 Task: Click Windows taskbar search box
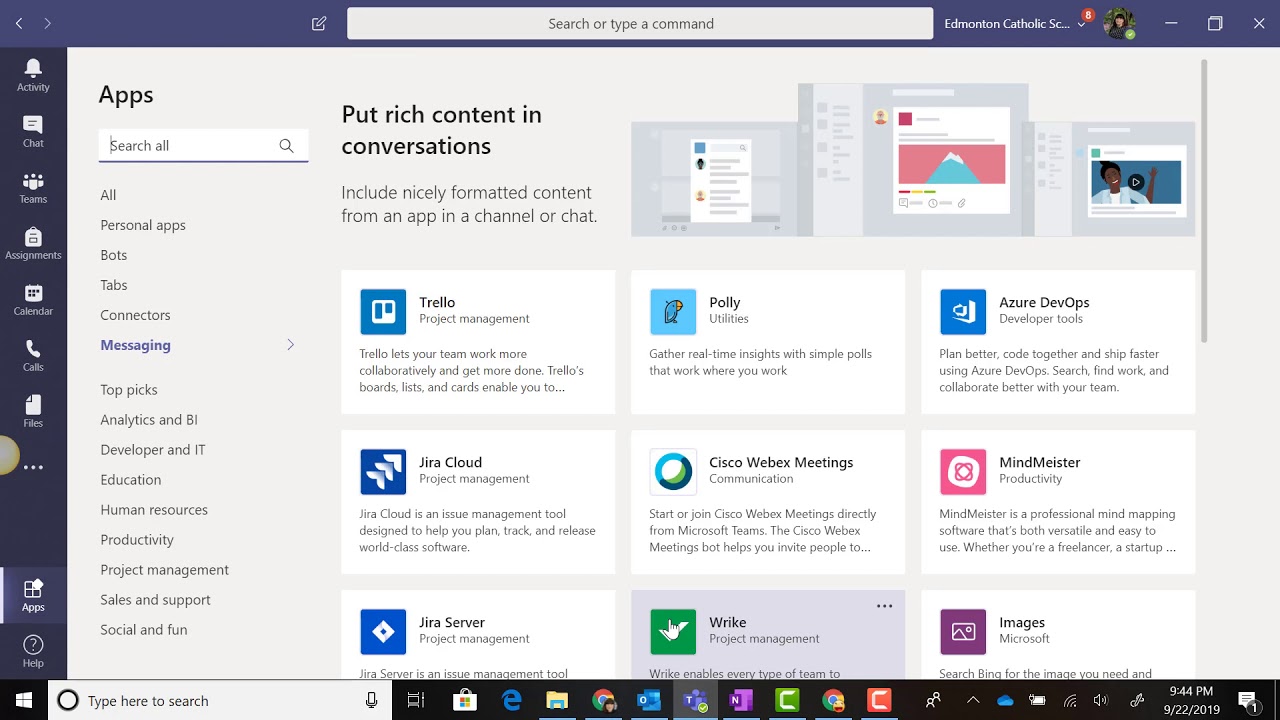(x=220, y=700)
